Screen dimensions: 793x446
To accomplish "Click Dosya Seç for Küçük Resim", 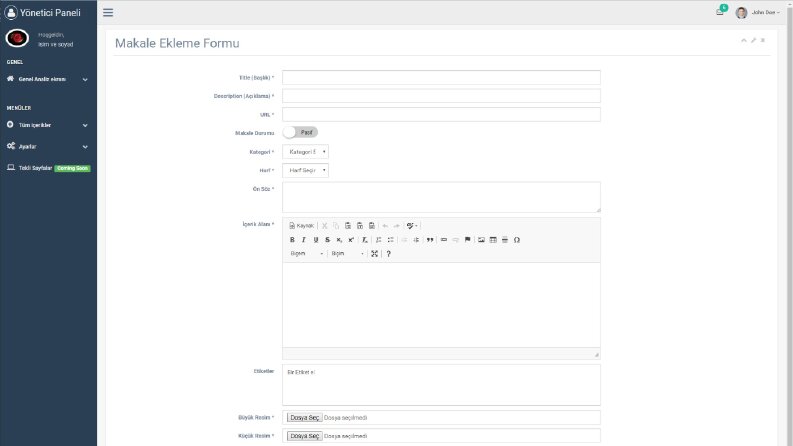I will pos(304,436).
